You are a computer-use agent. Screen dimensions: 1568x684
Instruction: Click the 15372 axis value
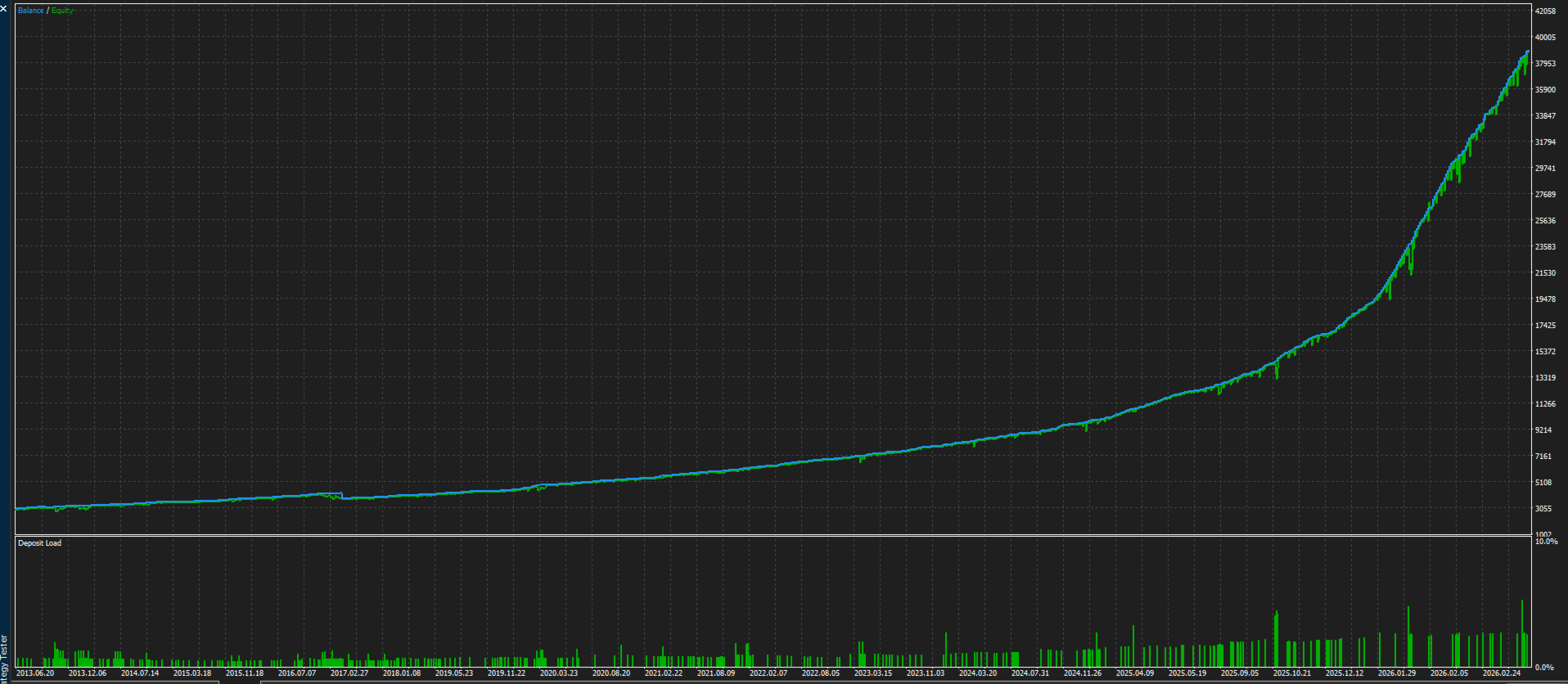click(x=1545, y=352)
